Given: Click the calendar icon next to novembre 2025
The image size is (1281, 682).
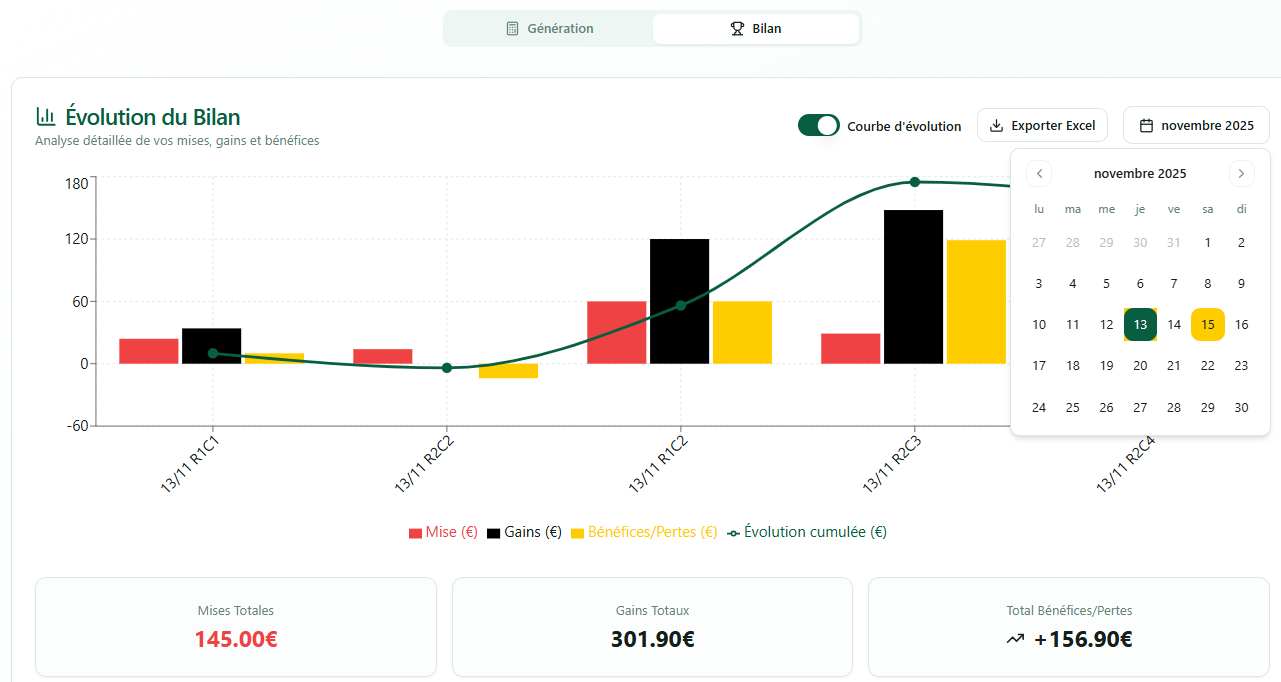Looking at the screenshot, I should (x=1147, y=126).
